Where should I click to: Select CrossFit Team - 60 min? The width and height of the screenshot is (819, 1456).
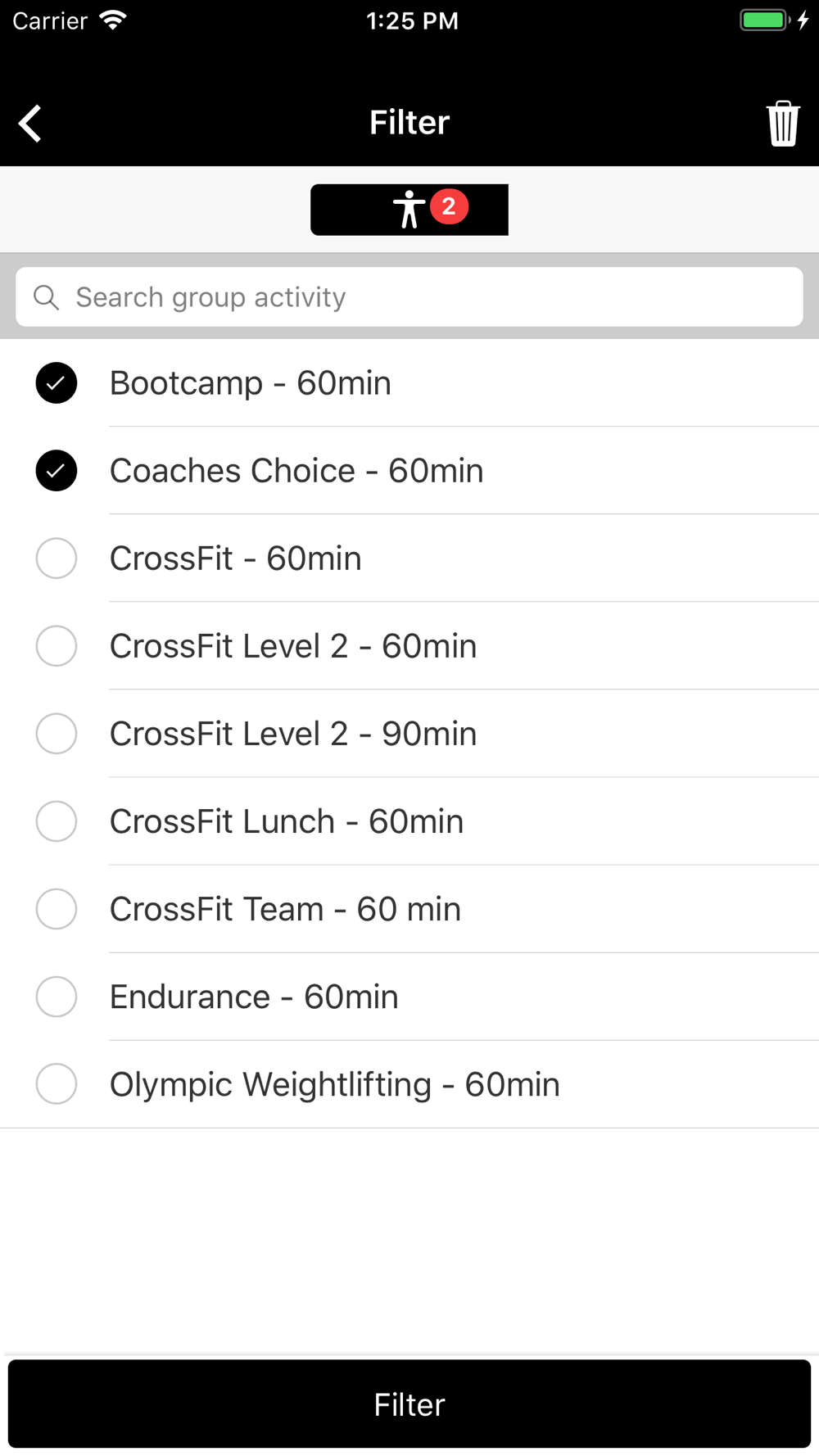[x=57, y=909]
